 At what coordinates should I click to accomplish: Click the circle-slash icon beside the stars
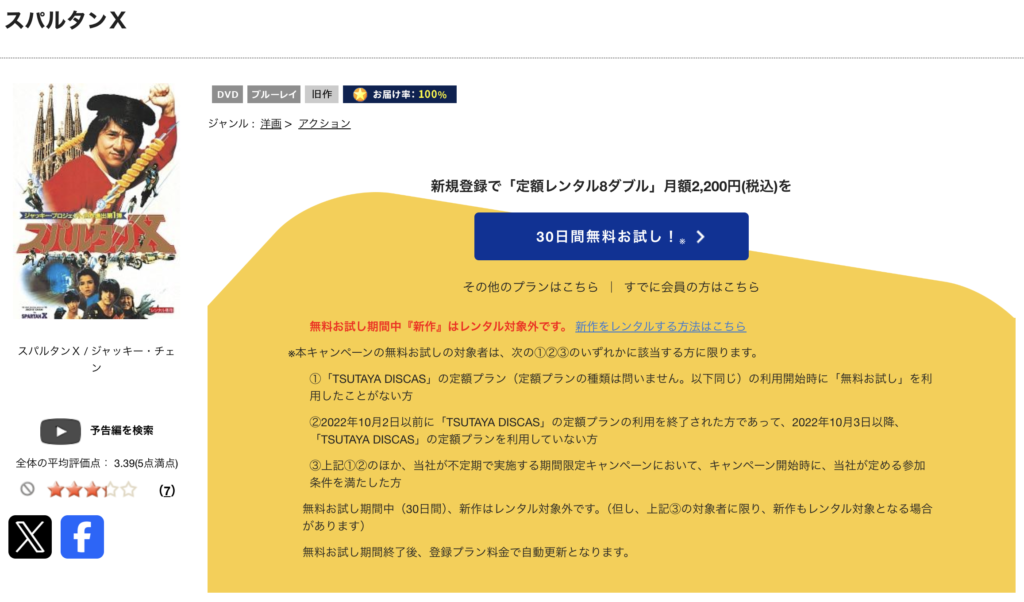(x=28, y=489)
